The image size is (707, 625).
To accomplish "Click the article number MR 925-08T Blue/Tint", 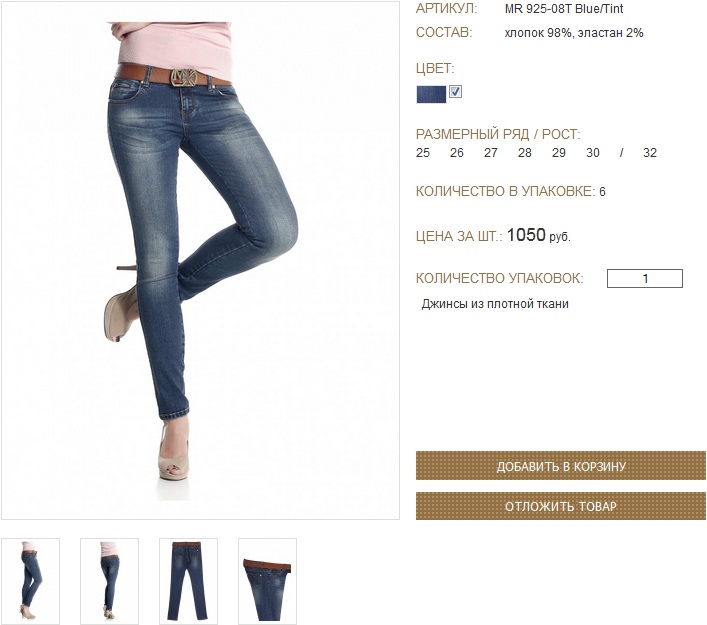I will point(564,9).
